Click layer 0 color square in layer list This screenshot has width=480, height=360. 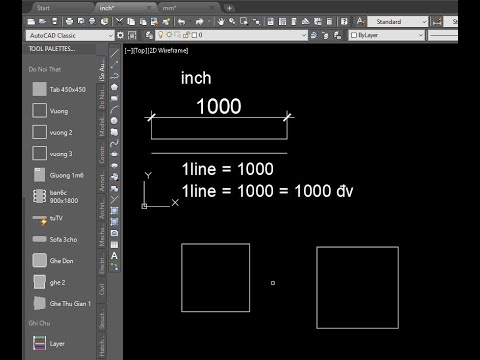[194, 35]
